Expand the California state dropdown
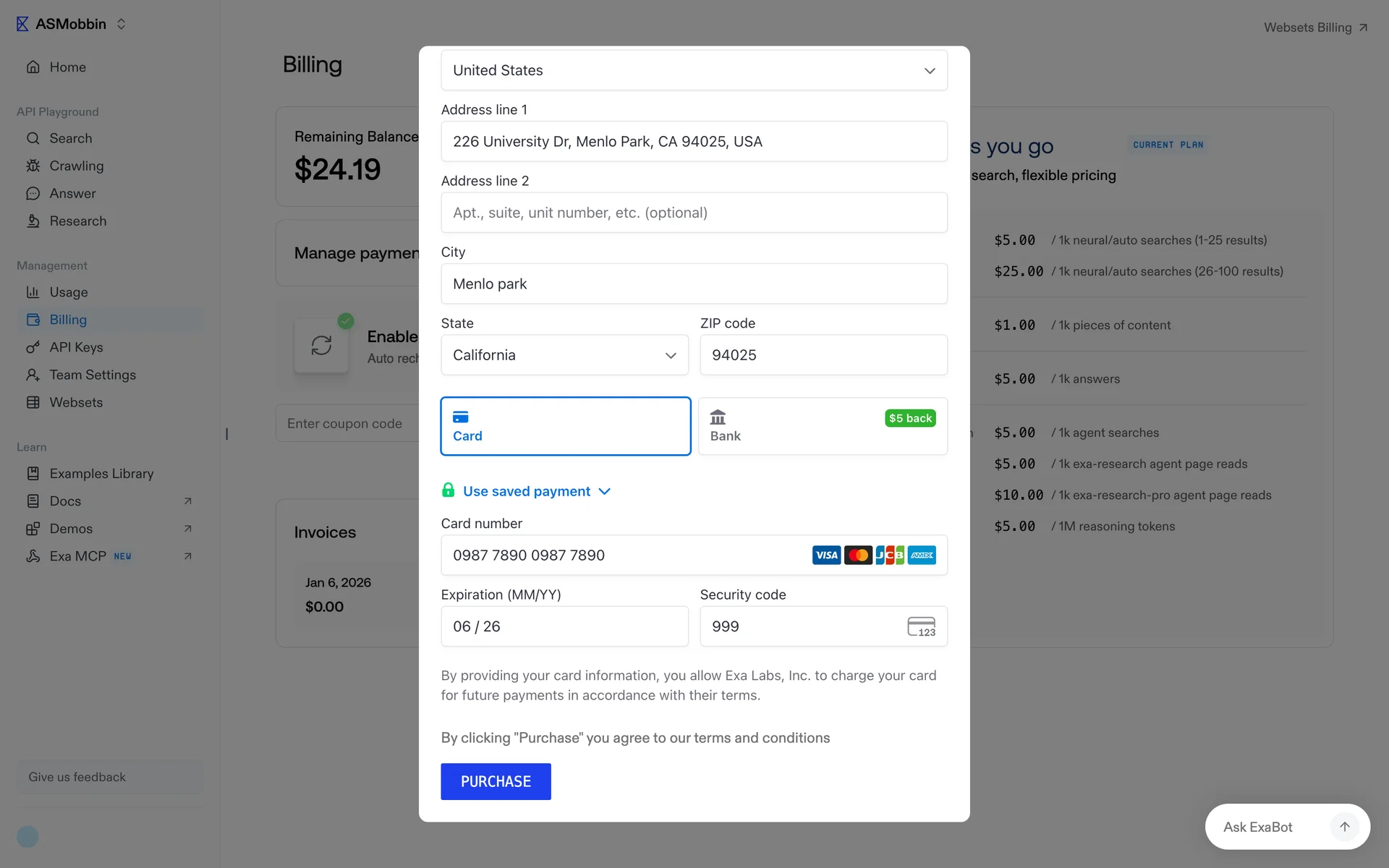Viewport: 1389px width, 868px height. click(564, 355)
